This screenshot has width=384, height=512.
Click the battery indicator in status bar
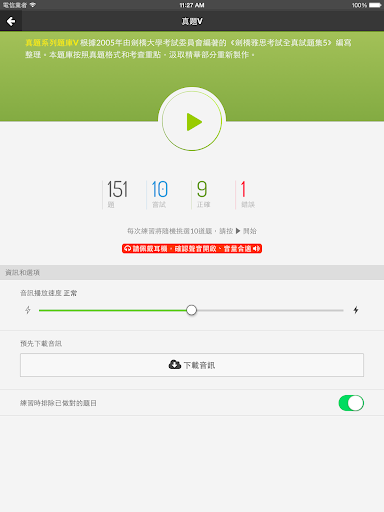(375, 5)
